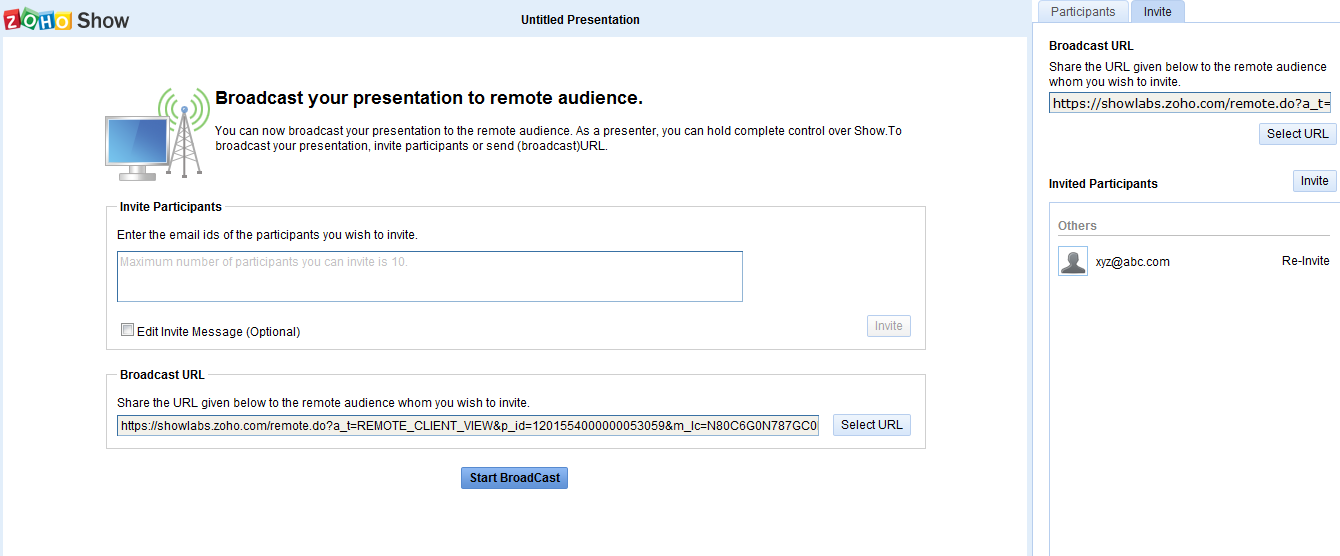This screenshot has height=556, width=1340.
Task: Click the Invite Participants section label
Action: click(171, 207)
